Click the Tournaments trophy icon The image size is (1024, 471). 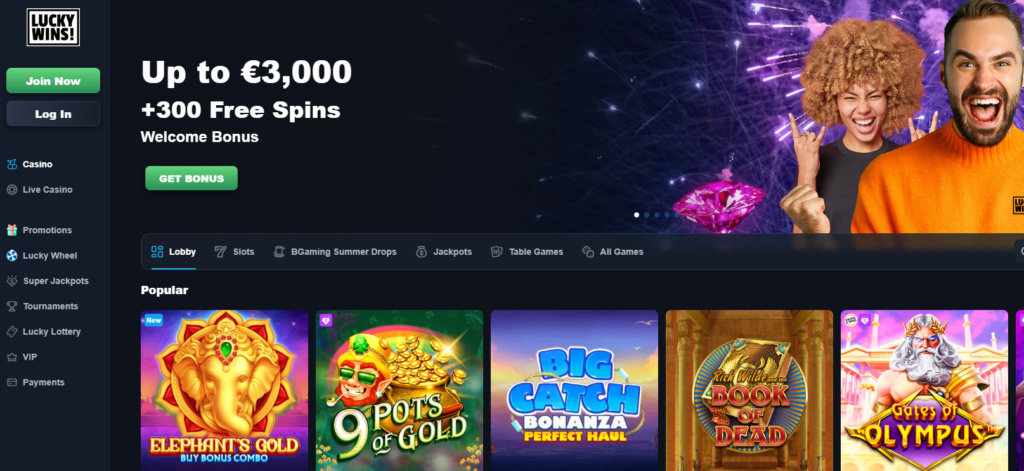[12, 306]
